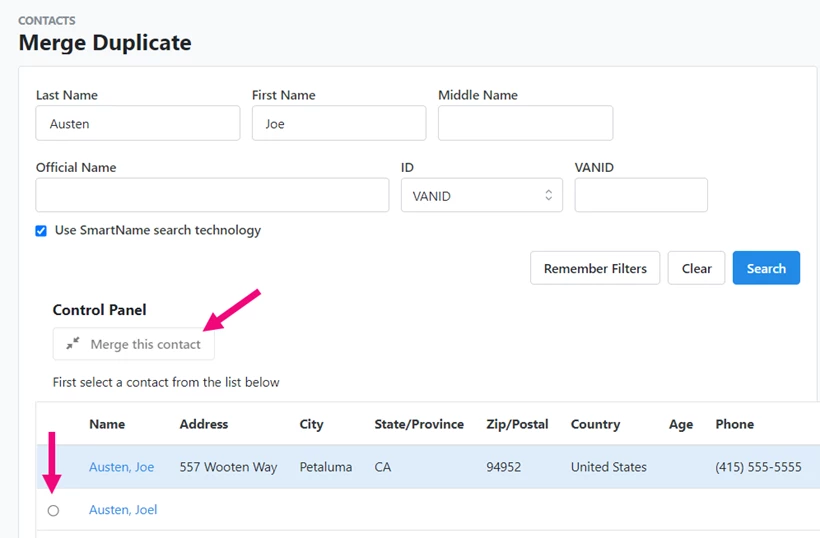This screenshot has width=820, height=538.
Task: Focus the VANID number field
Action: [x=641, y=196]
